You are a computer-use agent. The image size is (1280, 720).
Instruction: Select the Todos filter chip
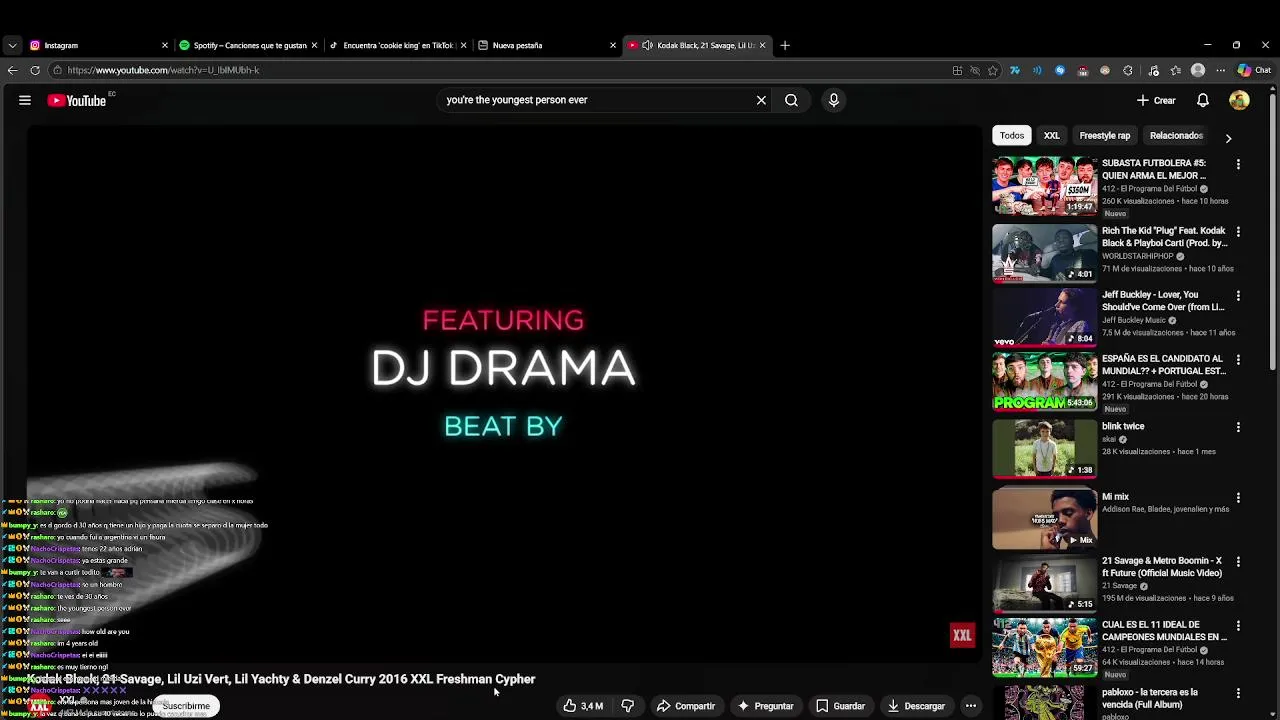(1012, 135)
